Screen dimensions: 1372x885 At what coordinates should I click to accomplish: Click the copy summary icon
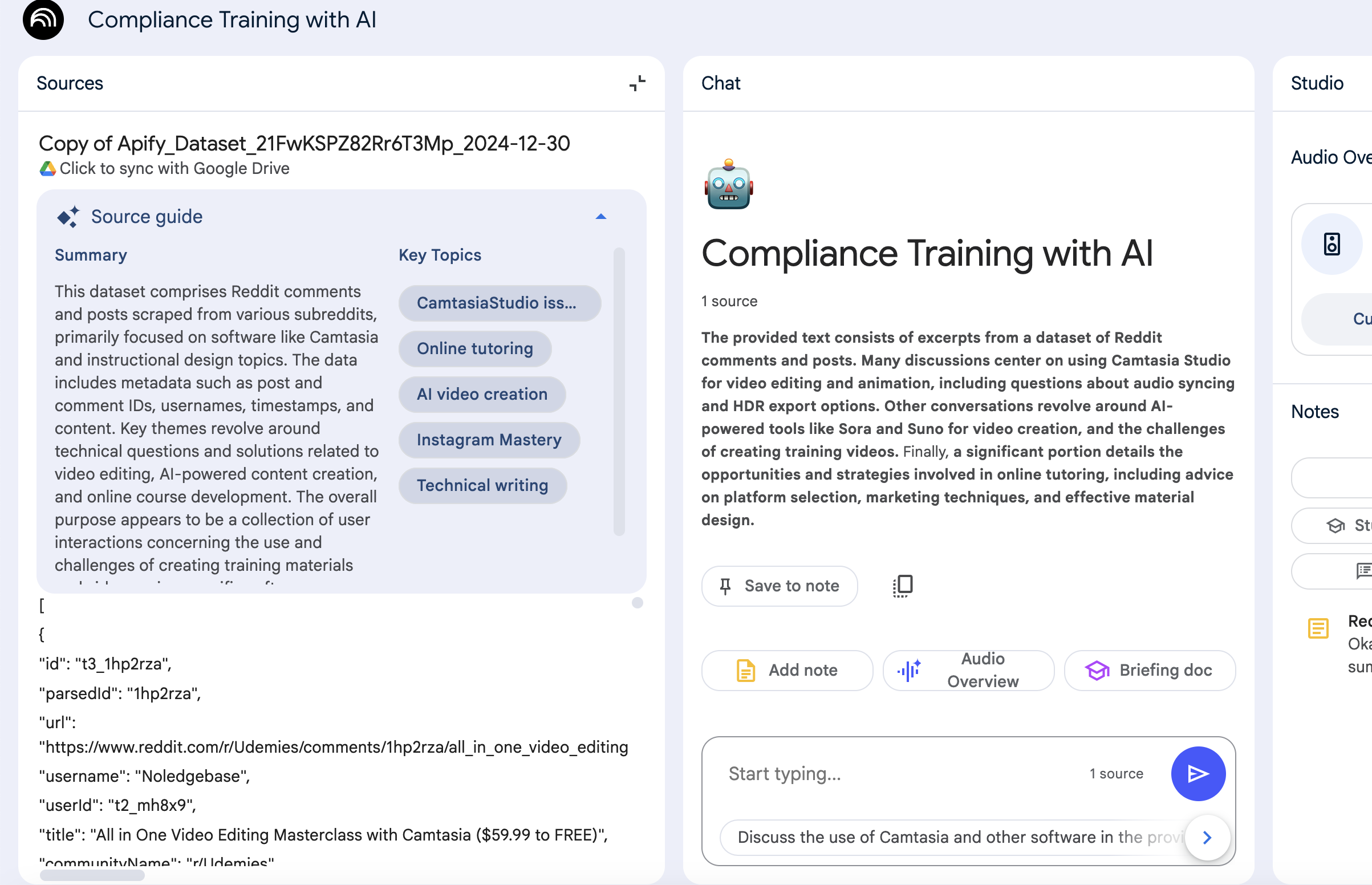pos(903,586)
